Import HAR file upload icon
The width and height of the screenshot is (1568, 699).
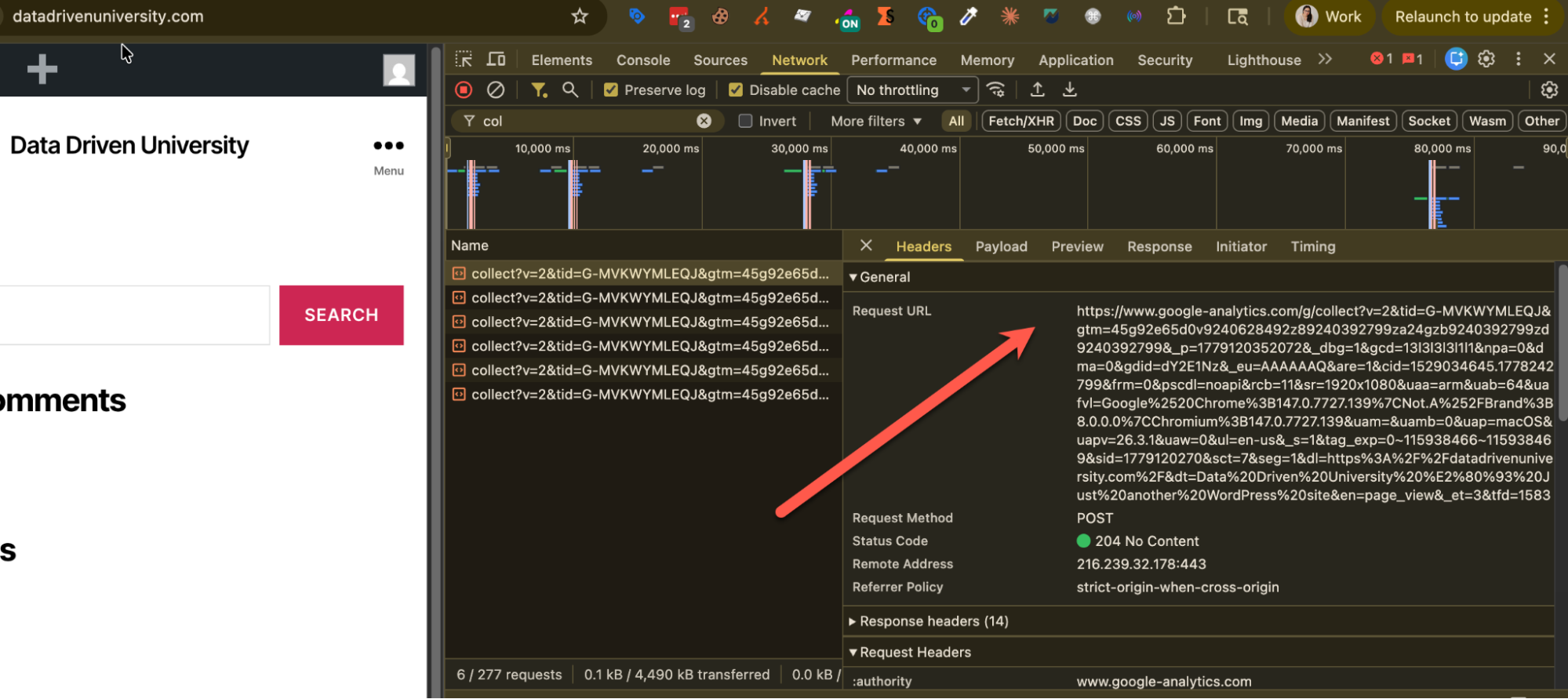[x=1037, y=90]
